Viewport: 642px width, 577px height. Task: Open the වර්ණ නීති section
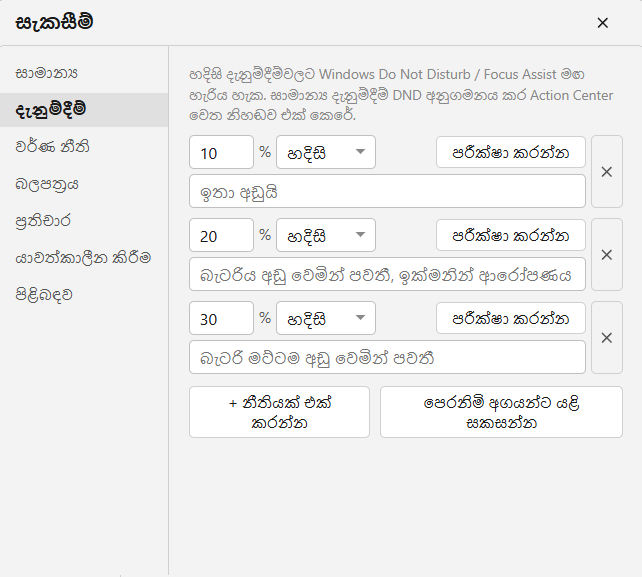tap(84, 147)
